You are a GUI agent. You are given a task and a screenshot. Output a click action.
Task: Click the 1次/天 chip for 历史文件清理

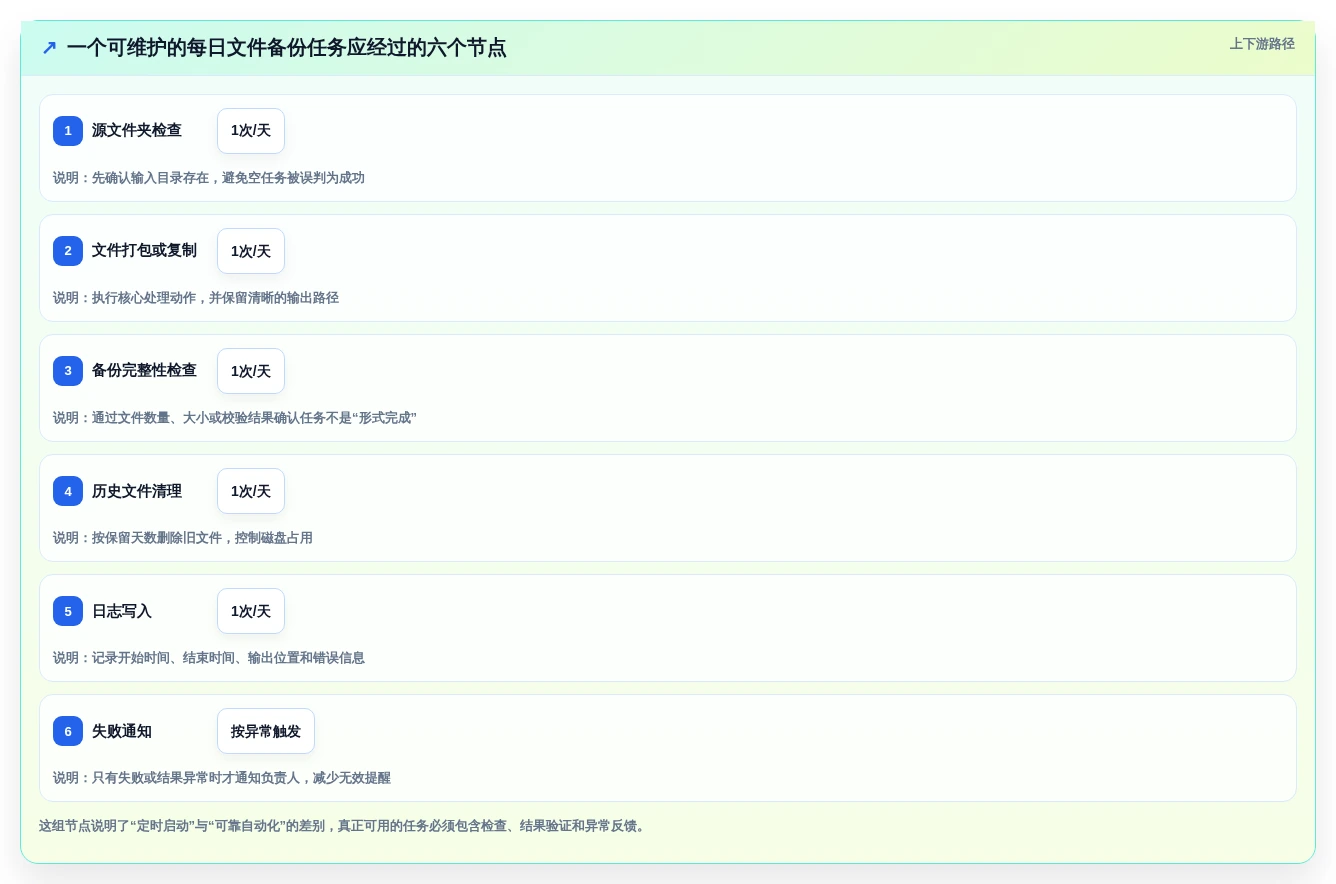(x=251, y=491)
